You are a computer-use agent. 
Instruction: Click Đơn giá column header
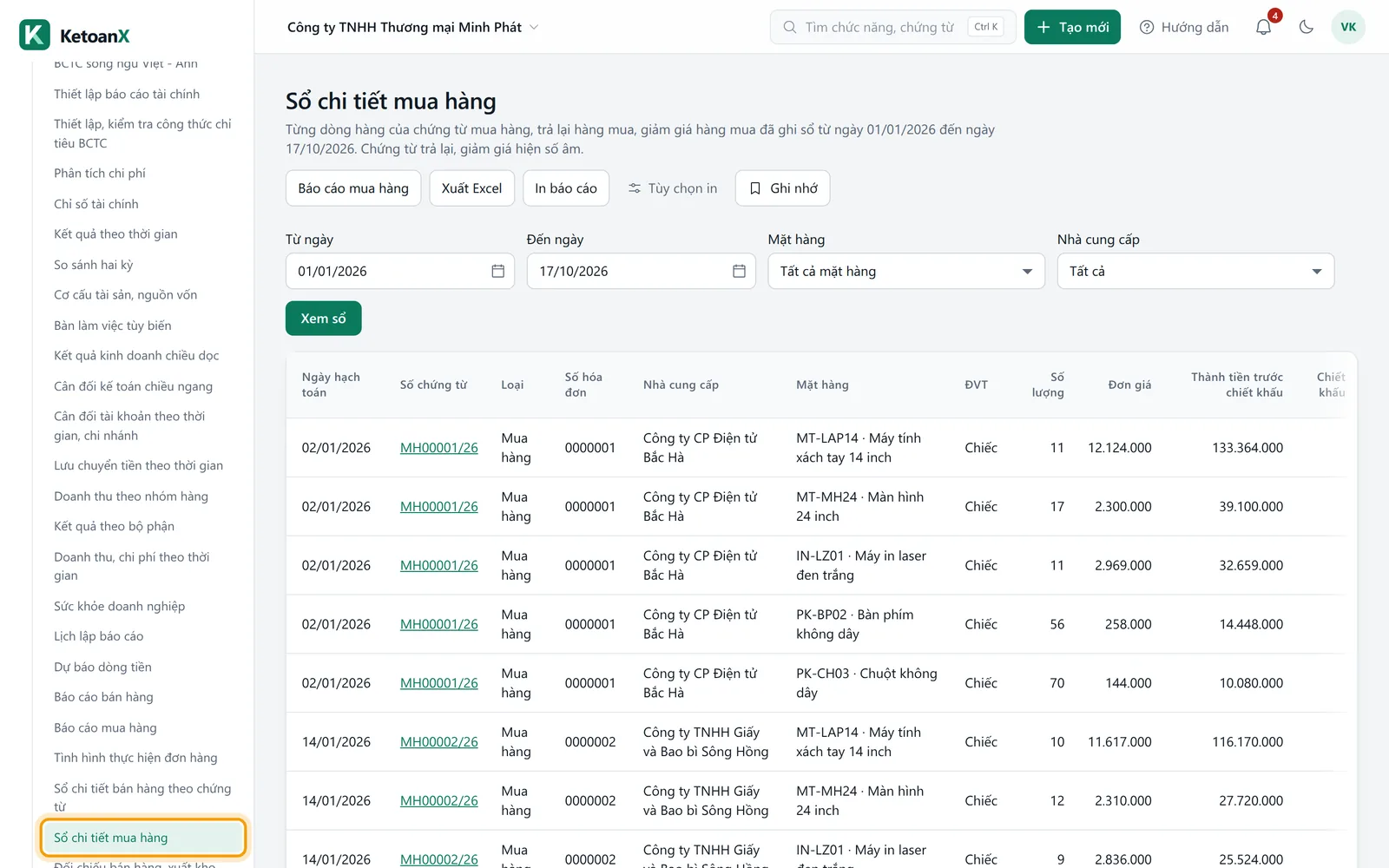coord(1129,385)
